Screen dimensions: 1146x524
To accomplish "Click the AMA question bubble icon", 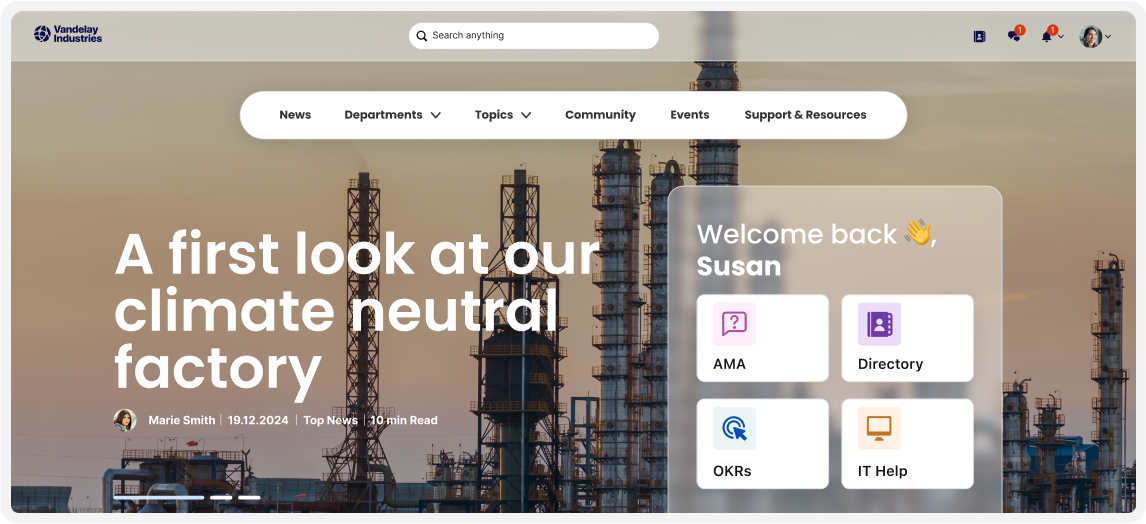I will pyautogui.click(x=734, y=323).
